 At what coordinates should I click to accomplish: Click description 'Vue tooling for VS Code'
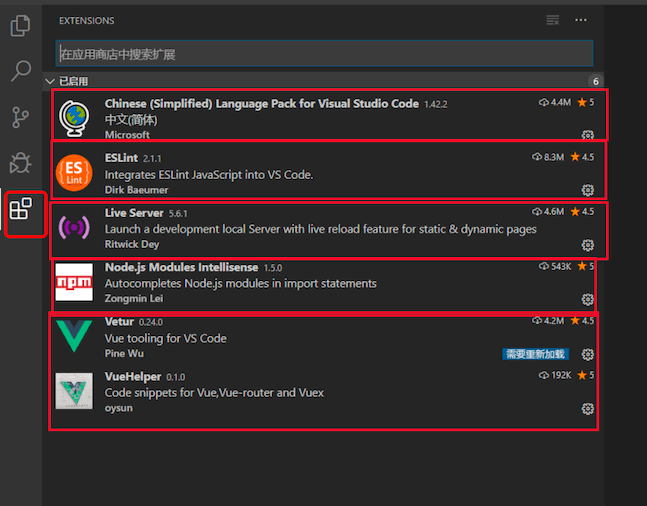165,338
